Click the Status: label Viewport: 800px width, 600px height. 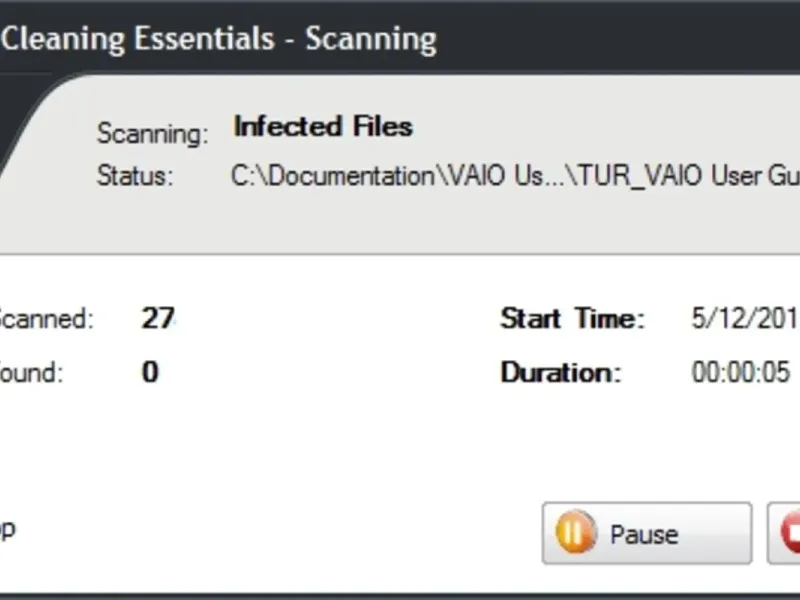click(x=135, y=176)
